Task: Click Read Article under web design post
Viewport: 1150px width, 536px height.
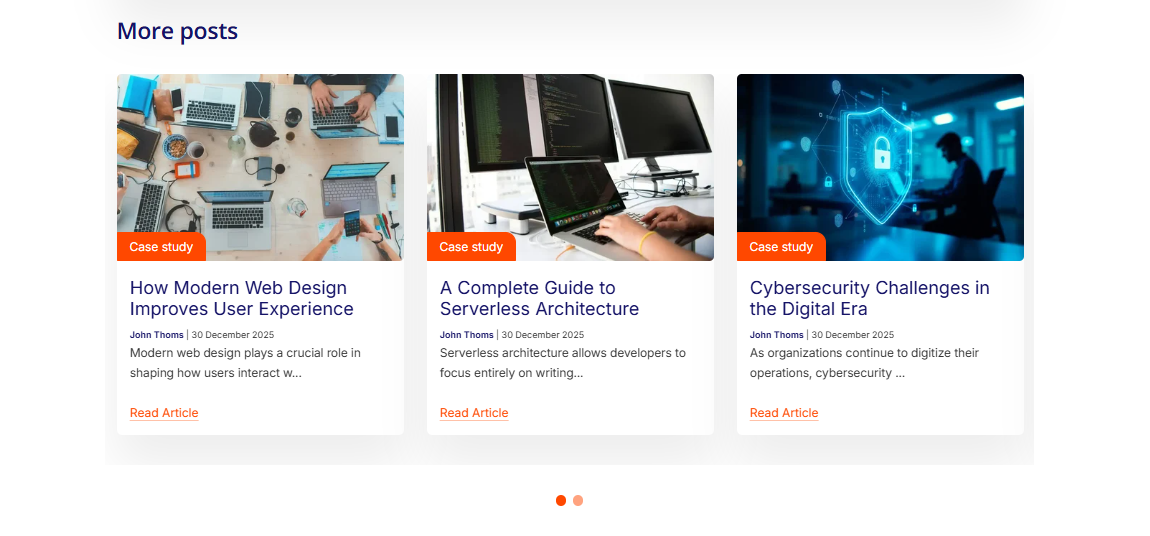Action: [x=164, y=413]
